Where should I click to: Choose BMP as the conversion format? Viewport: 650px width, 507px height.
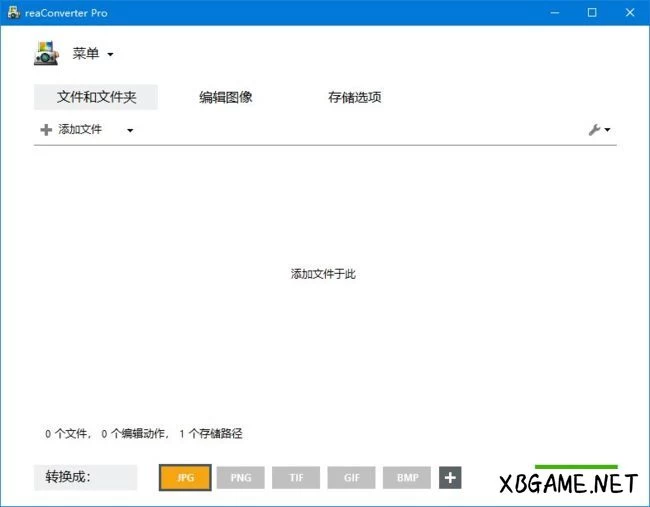pos(408,478)
